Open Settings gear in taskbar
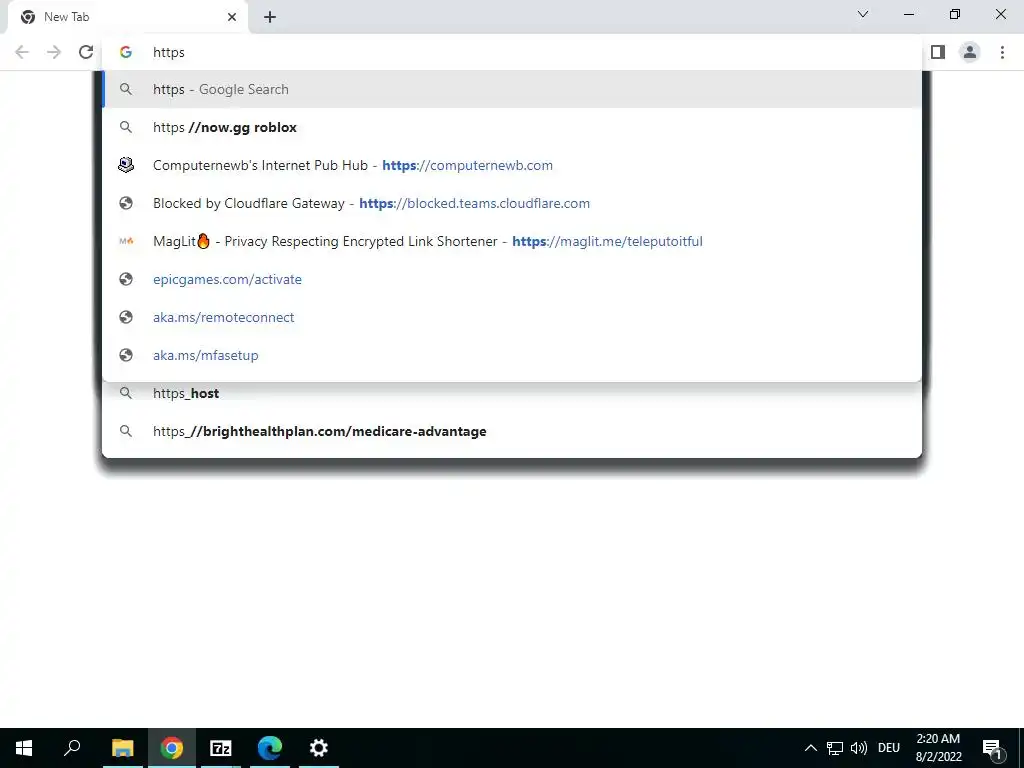 coord(319,748)
